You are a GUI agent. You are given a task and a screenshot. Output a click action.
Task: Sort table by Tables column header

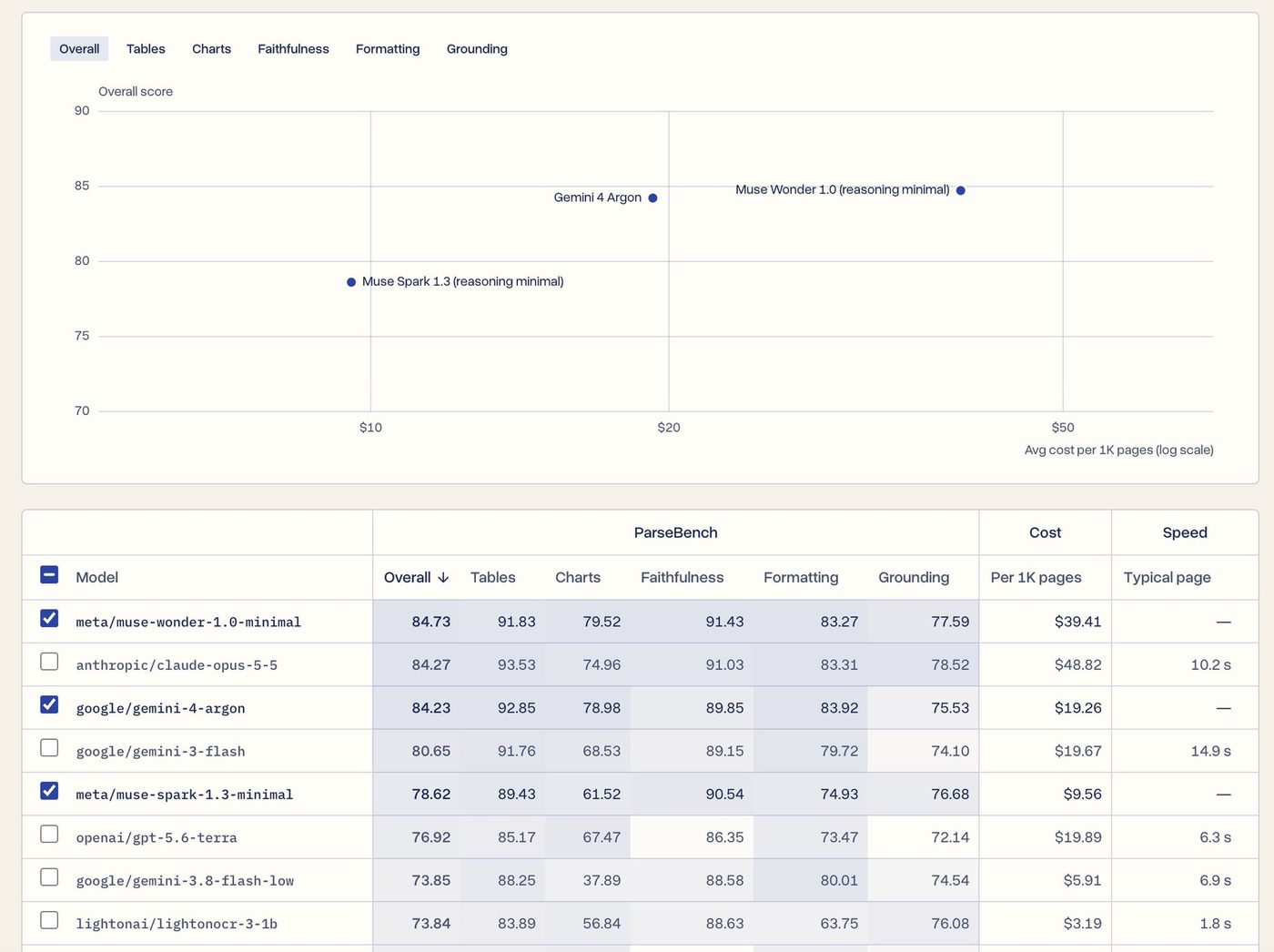point(493,578)
